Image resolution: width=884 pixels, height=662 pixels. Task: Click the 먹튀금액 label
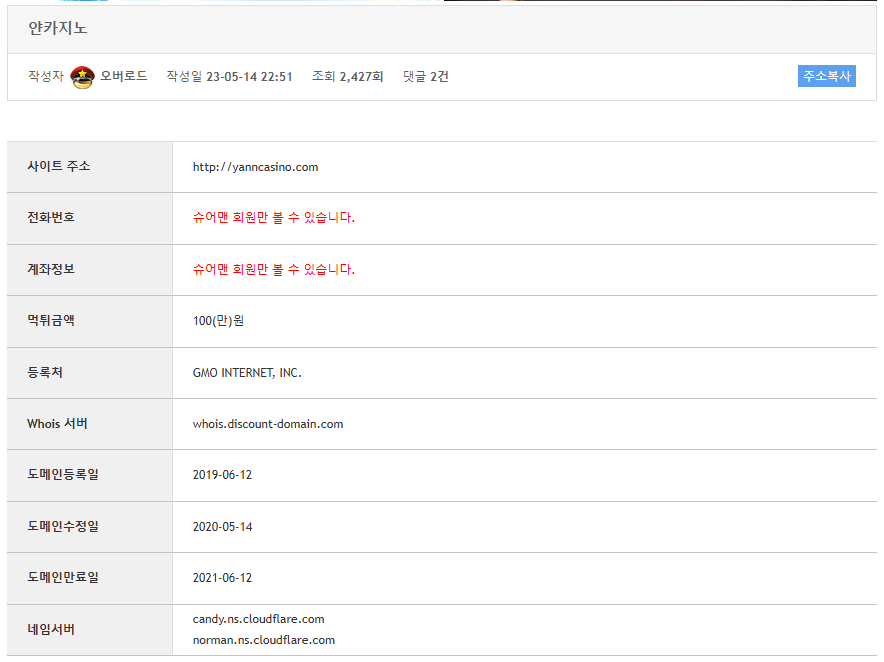click(x=51, y=321)
